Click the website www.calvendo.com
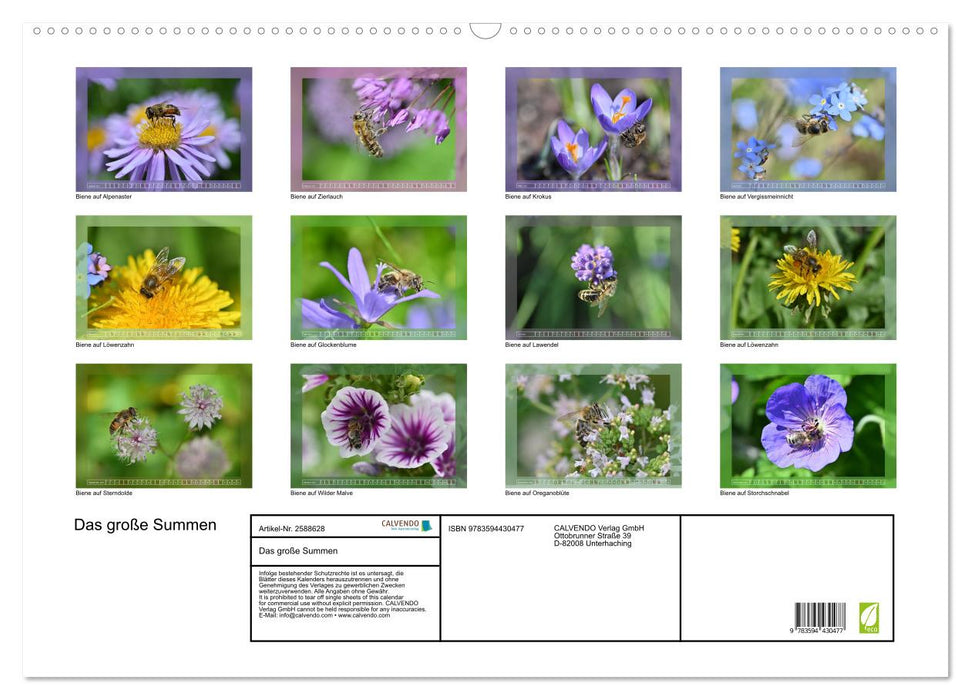The height and width of the screenshot is (700, 971). pyautogui.click(x=364, y=615)
